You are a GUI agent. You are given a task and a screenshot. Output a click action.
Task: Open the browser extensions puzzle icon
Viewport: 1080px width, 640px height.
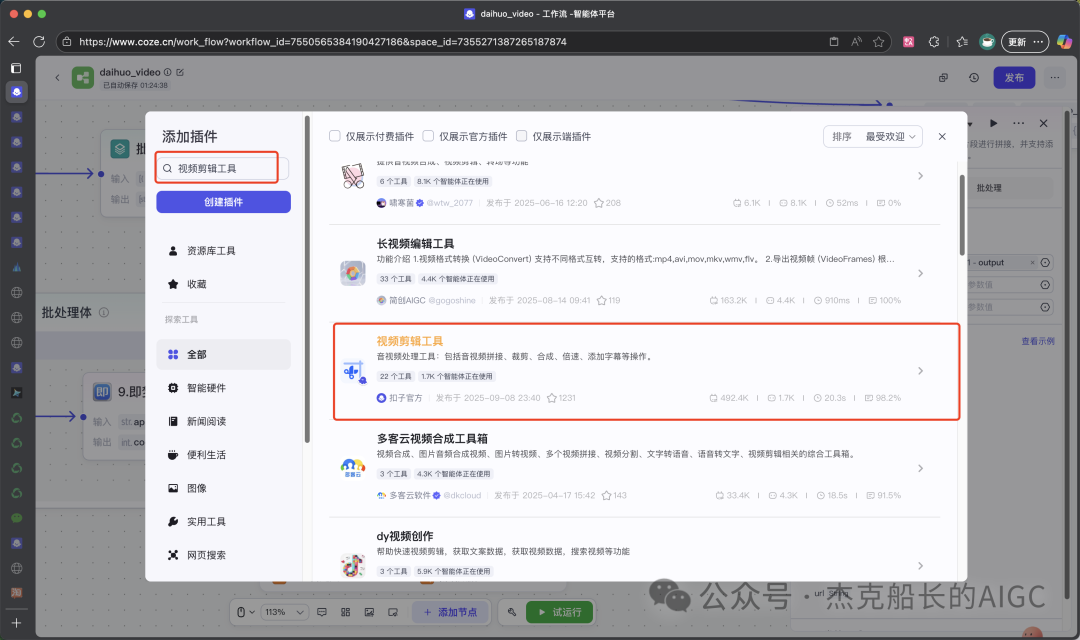click(x=934, y=41)
